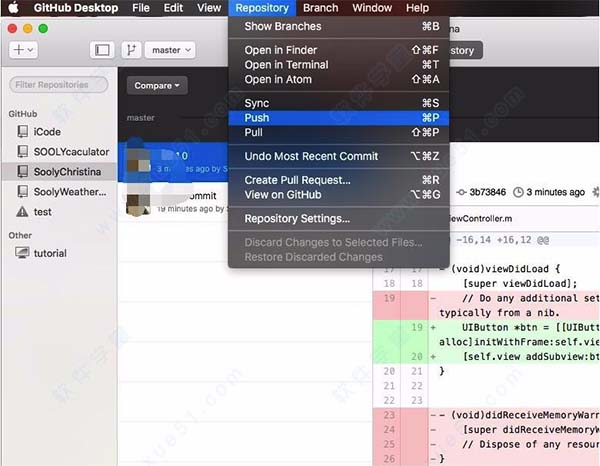Select the SoolyChristina repository

59,172
